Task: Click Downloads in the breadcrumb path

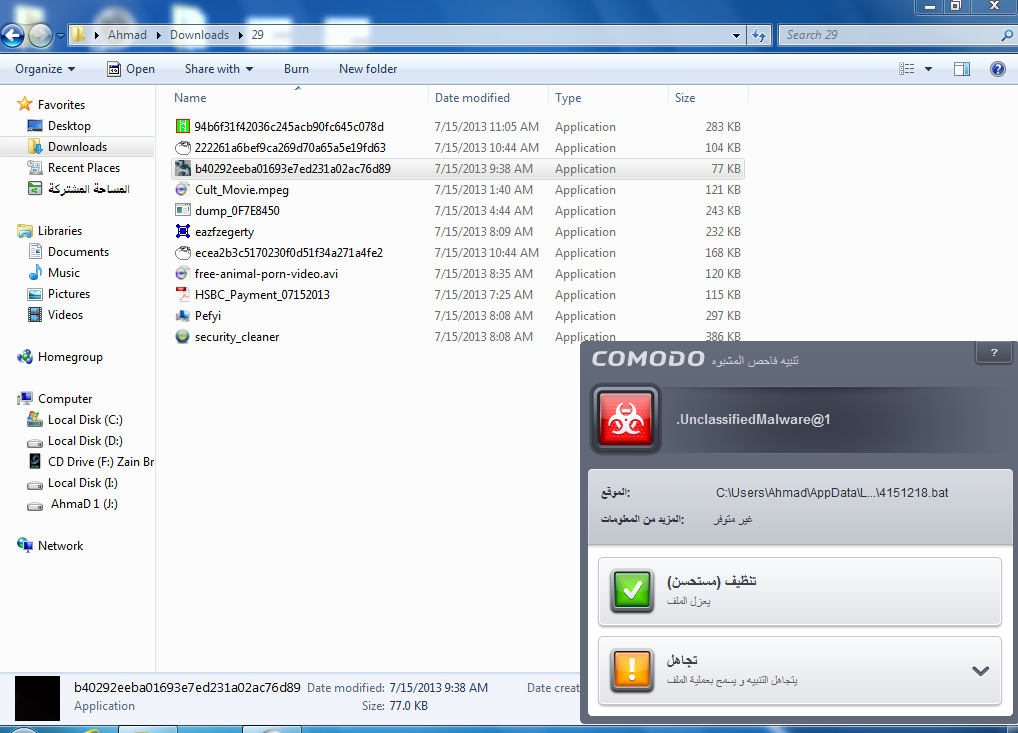Action: (199, 35)
